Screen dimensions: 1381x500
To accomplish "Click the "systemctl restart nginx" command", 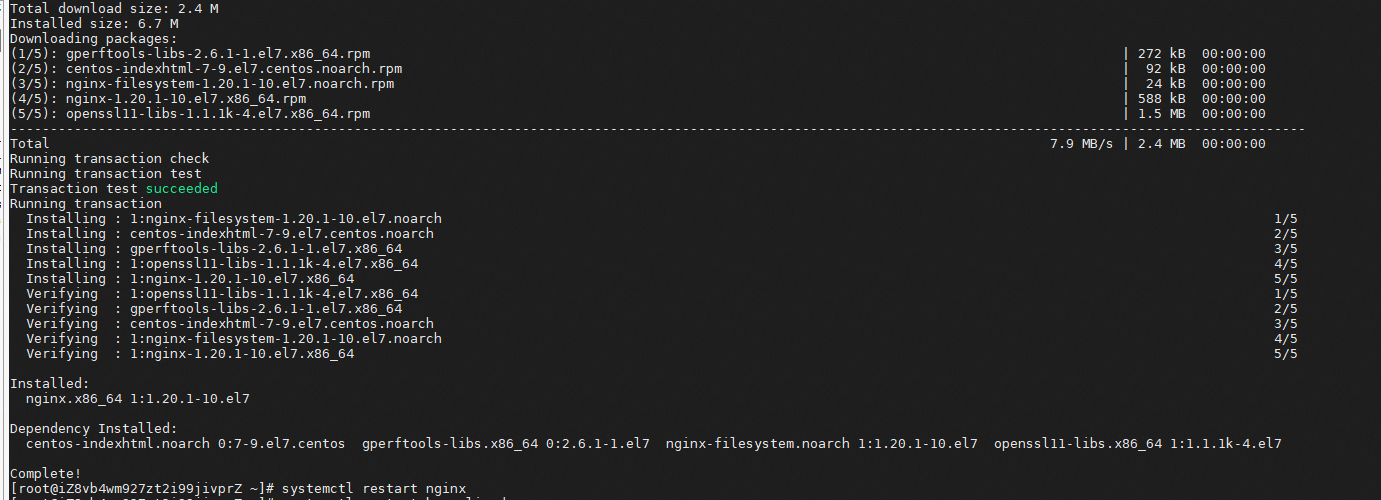I will click(x=374, y=488).
